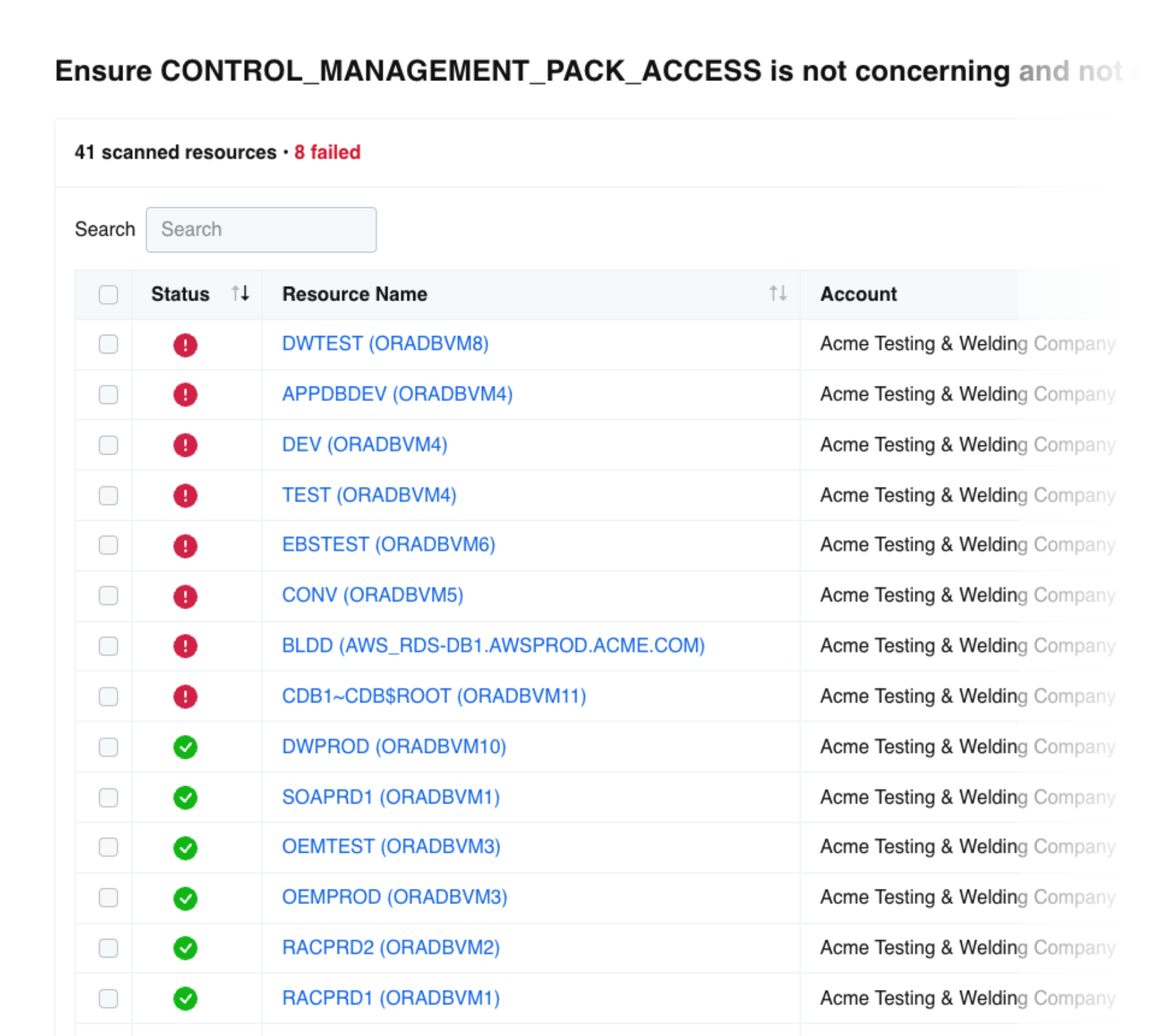1166x1036 pixels.
Task: Click the success status icon for OEMTEST
Action: point(186,848)
